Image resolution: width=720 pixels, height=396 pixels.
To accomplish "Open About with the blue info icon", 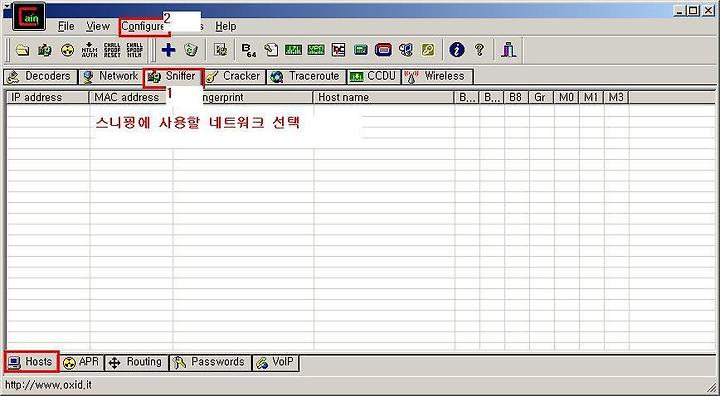I will click(x=456, y=50).
